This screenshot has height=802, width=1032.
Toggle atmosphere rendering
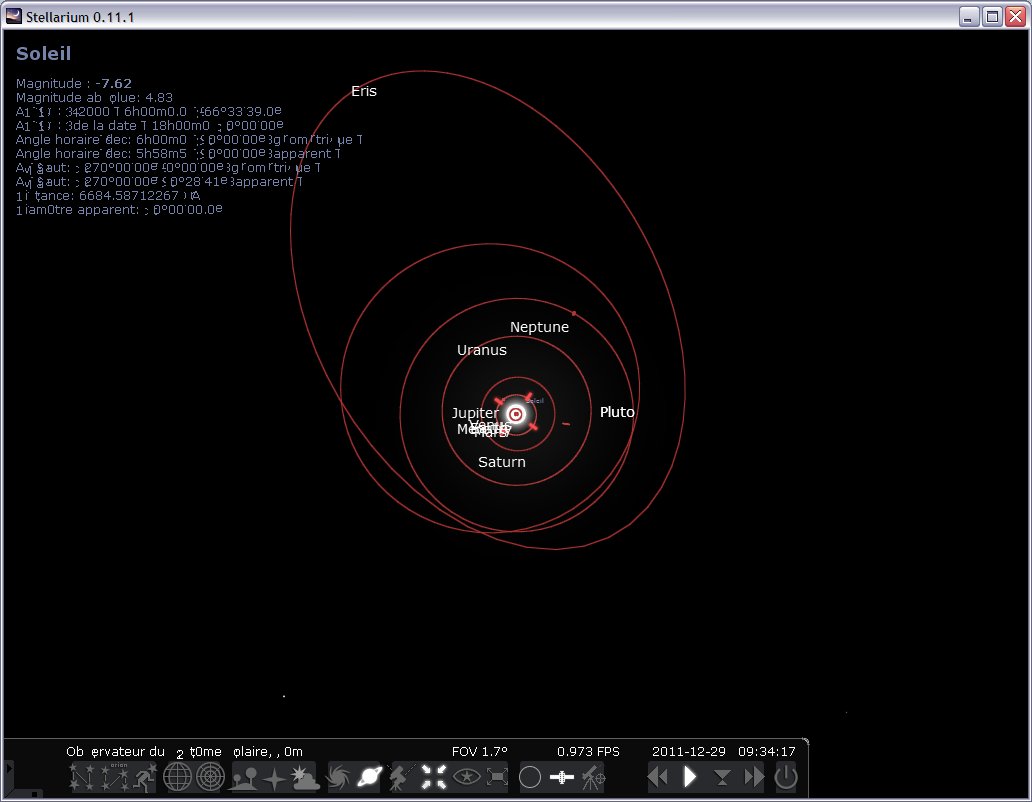click(x=306, y=776)
